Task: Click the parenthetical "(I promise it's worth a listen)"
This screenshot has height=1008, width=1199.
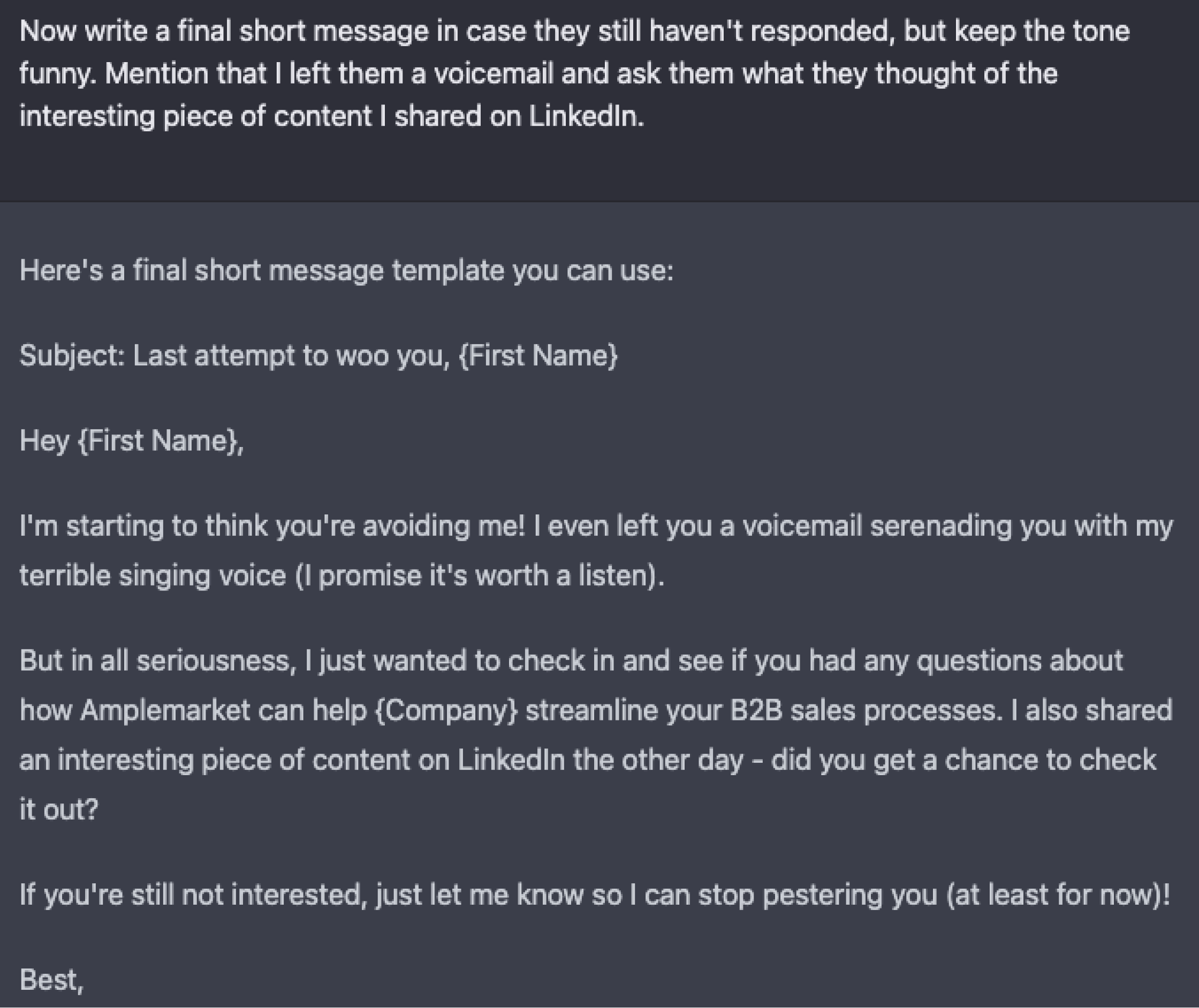Action: 480,575
